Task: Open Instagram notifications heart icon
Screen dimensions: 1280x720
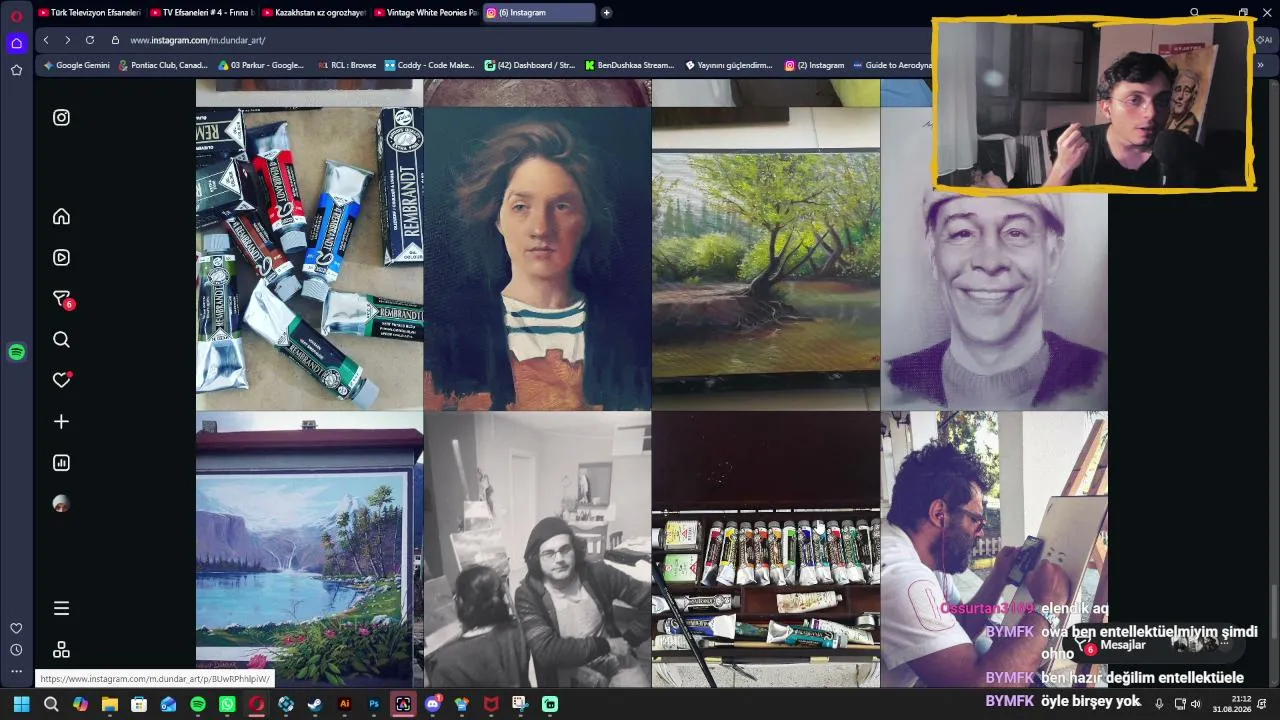Action: coord(62,380)
